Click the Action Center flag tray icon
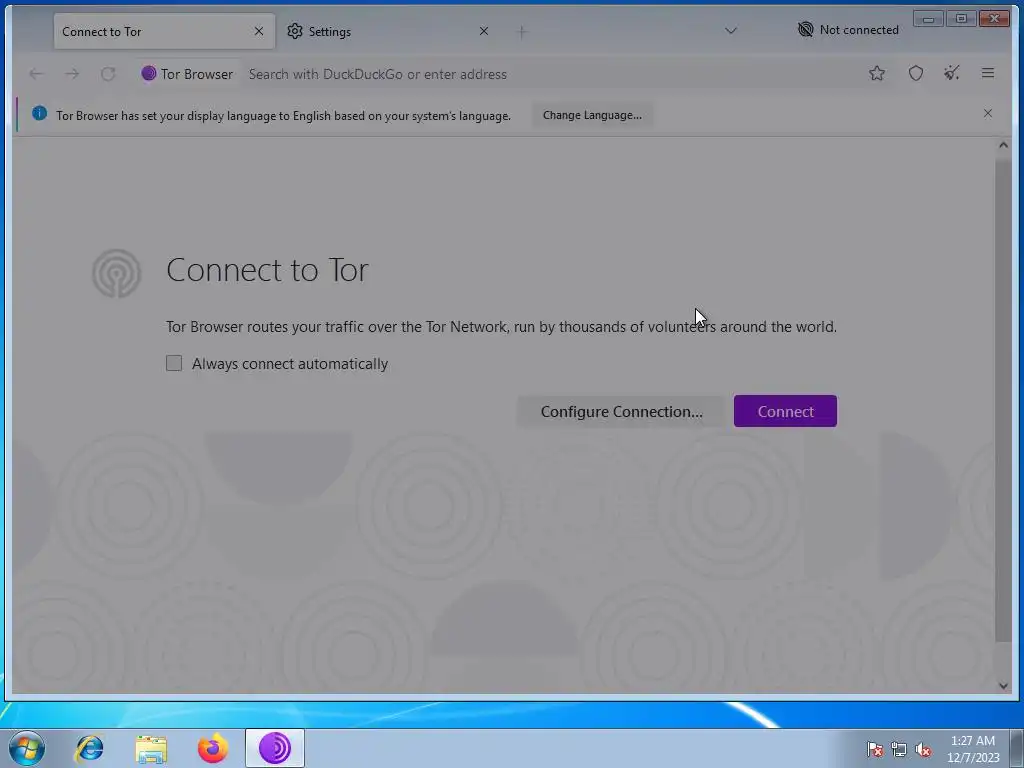 874,749
